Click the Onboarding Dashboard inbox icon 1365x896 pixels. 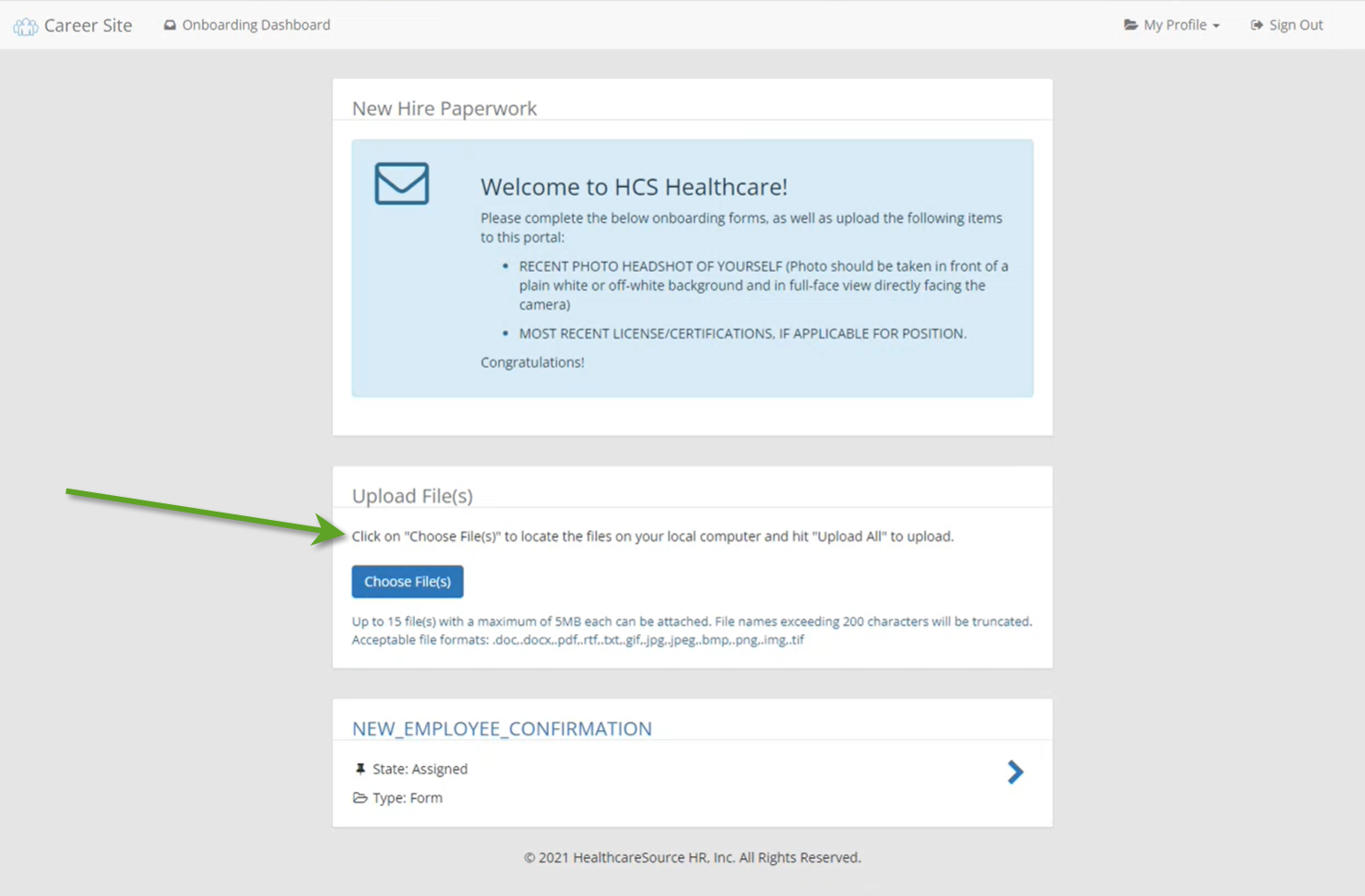[170, 26]
